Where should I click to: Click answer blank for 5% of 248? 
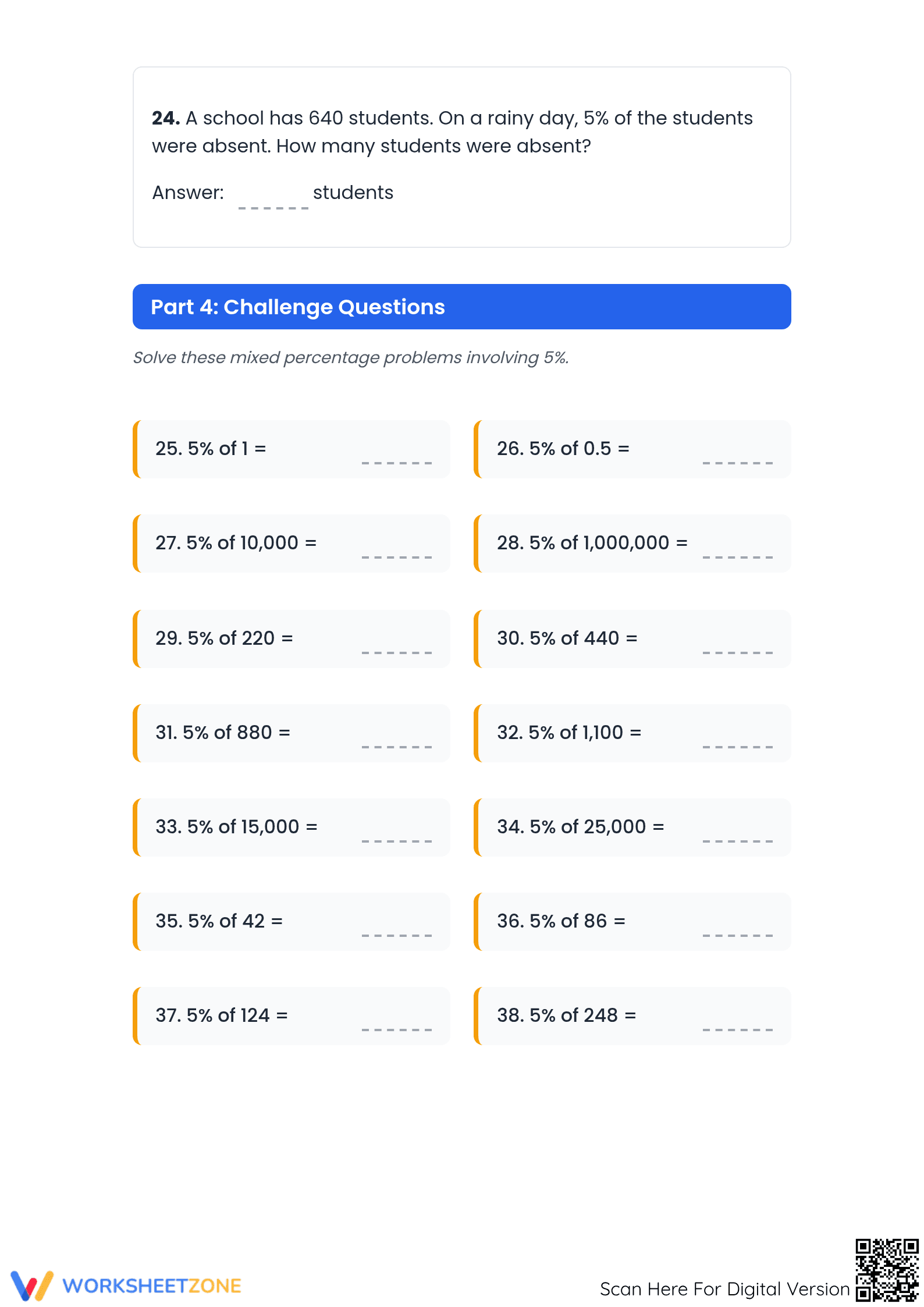point(738,1020)
